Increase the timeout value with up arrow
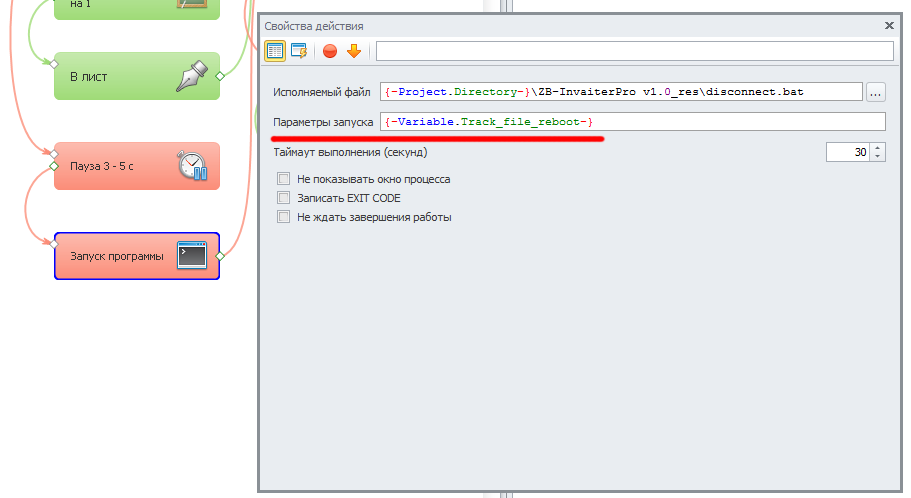Viewport: 911px width, 498px height. (x=878, y=148)
